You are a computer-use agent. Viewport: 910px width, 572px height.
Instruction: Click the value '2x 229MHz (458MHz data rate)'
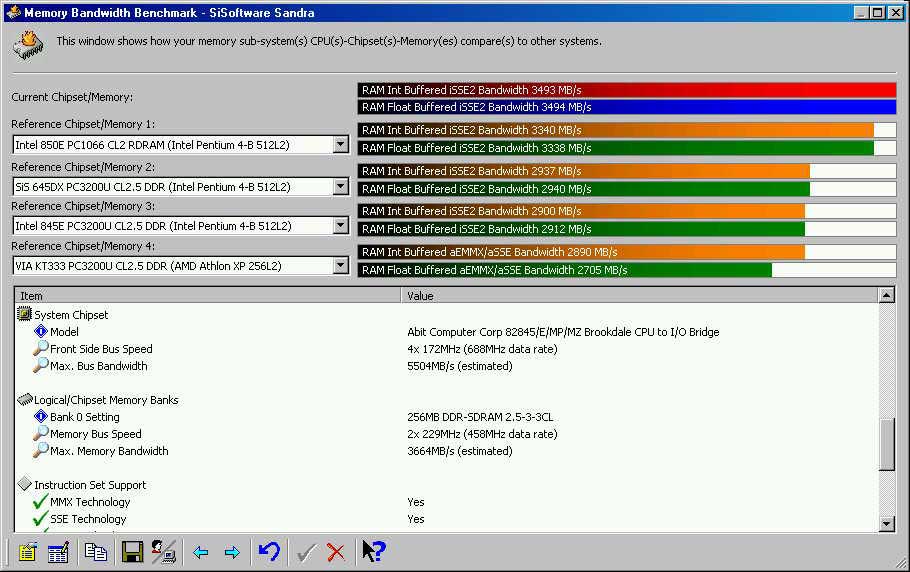pos(482,434)
